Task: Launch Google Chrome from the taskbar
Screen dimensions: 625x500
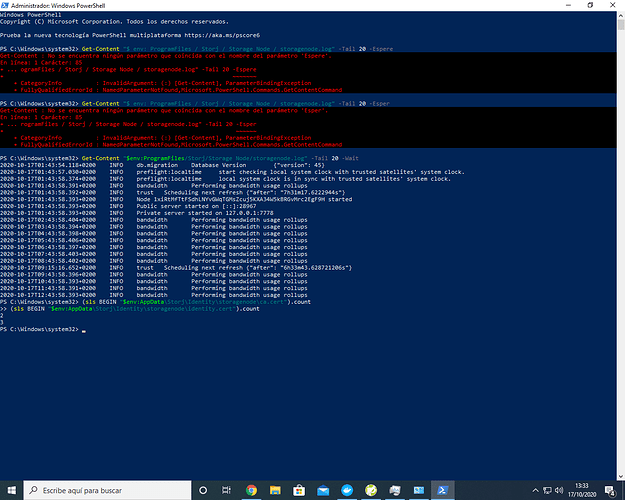Action: pyautogui.click(x=250, y=491)
